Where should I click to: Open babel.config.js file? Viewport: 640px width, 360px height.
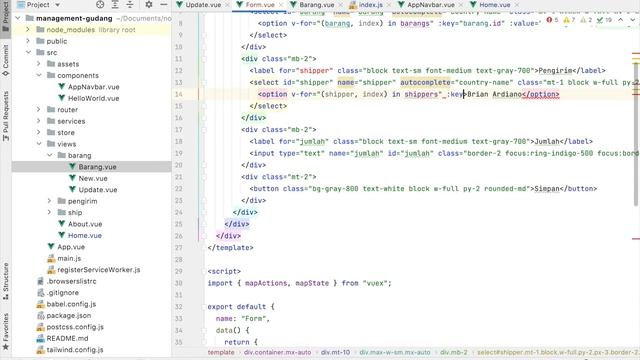click(x=71, y=304)
